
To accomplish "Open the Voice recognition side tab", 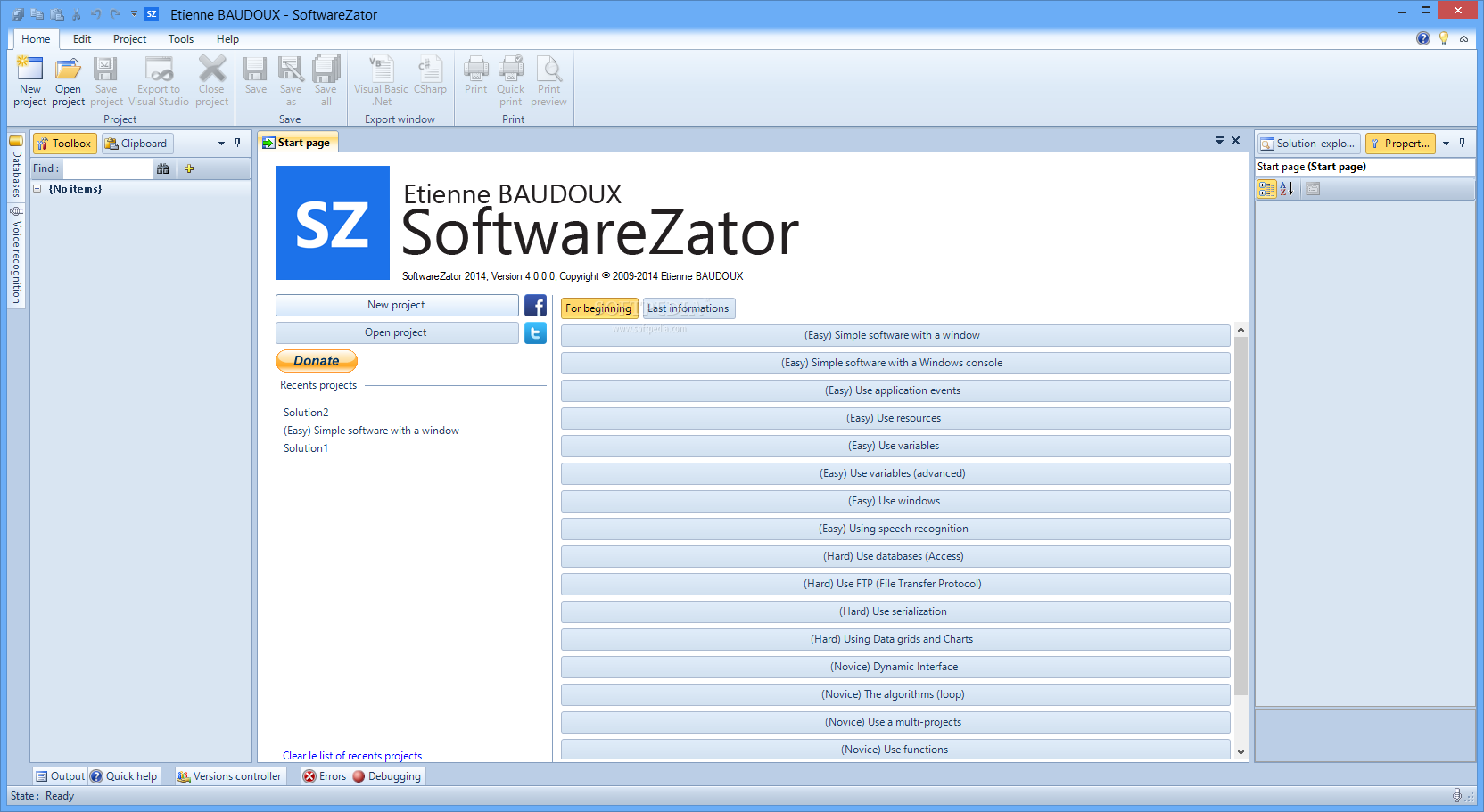I will pyautogui.click(x=16, y=256).
